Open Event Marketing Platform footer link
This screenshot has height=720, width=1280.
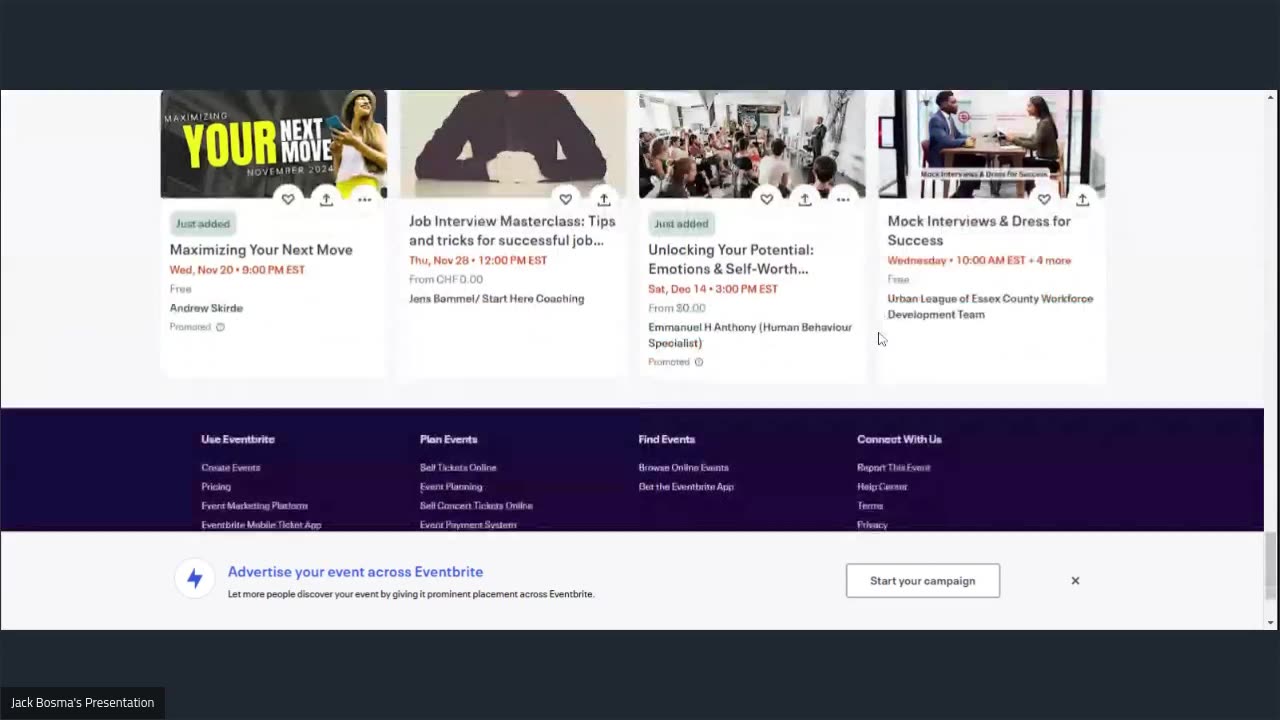point(254,506)
